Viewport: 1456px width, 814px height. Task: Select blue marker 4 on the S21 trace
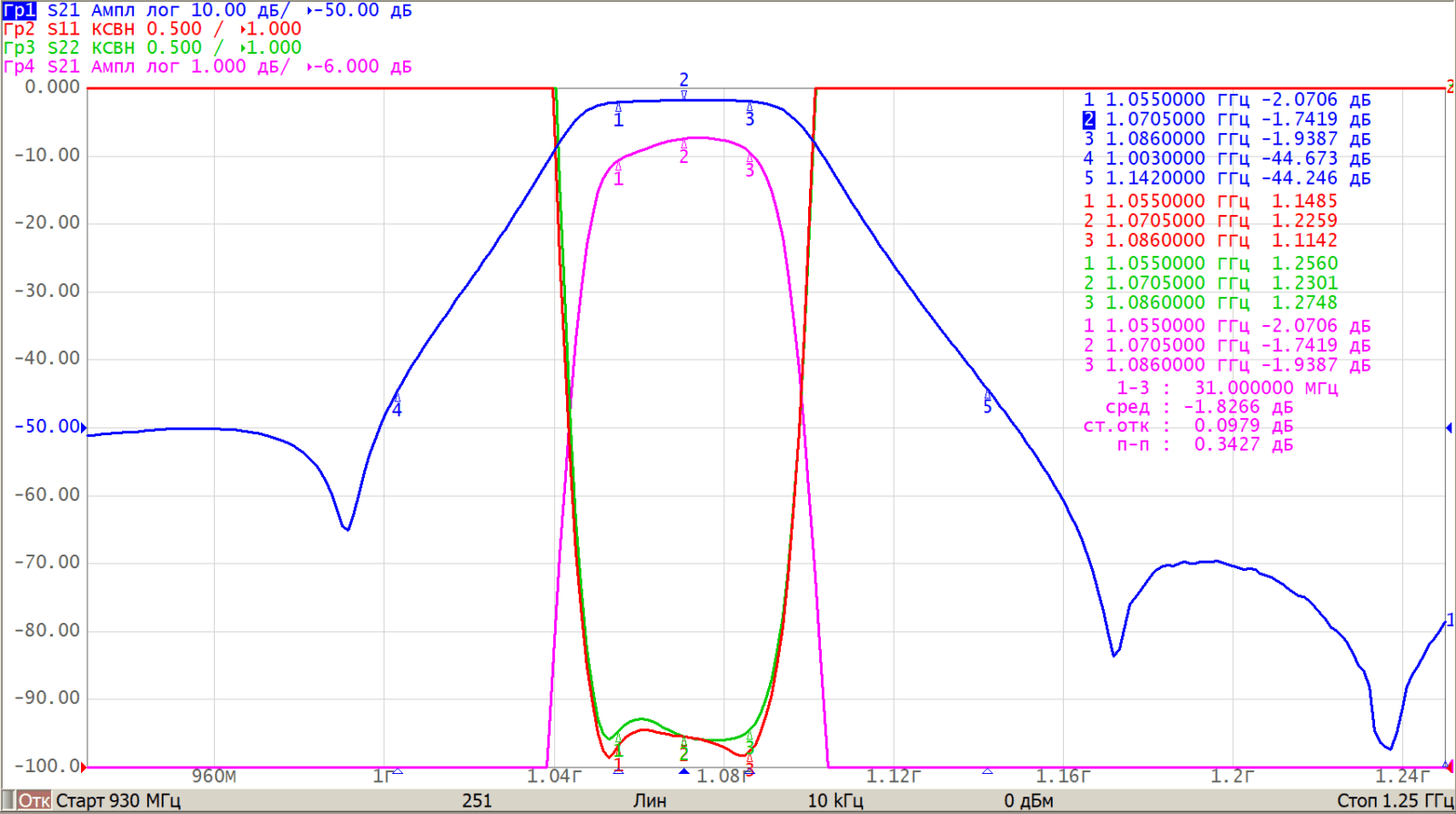click(x=397, y=405)
